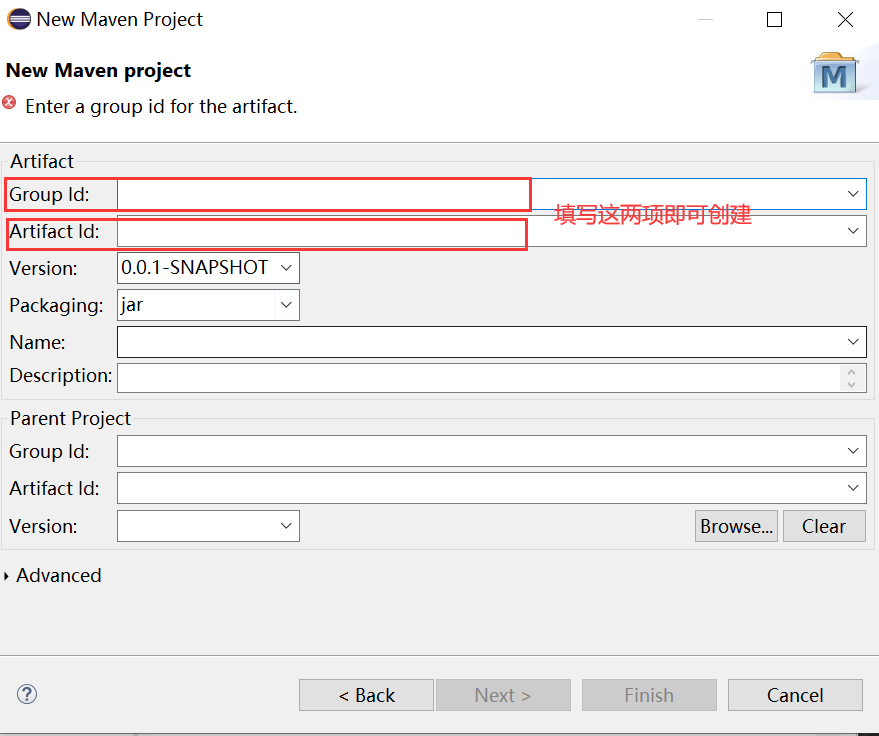Image resolution: width=879 pixels, height=736 pixels.
Task: Open Parent Project Version dropdown
Action: pyautogui.click(x=286, y=526)
